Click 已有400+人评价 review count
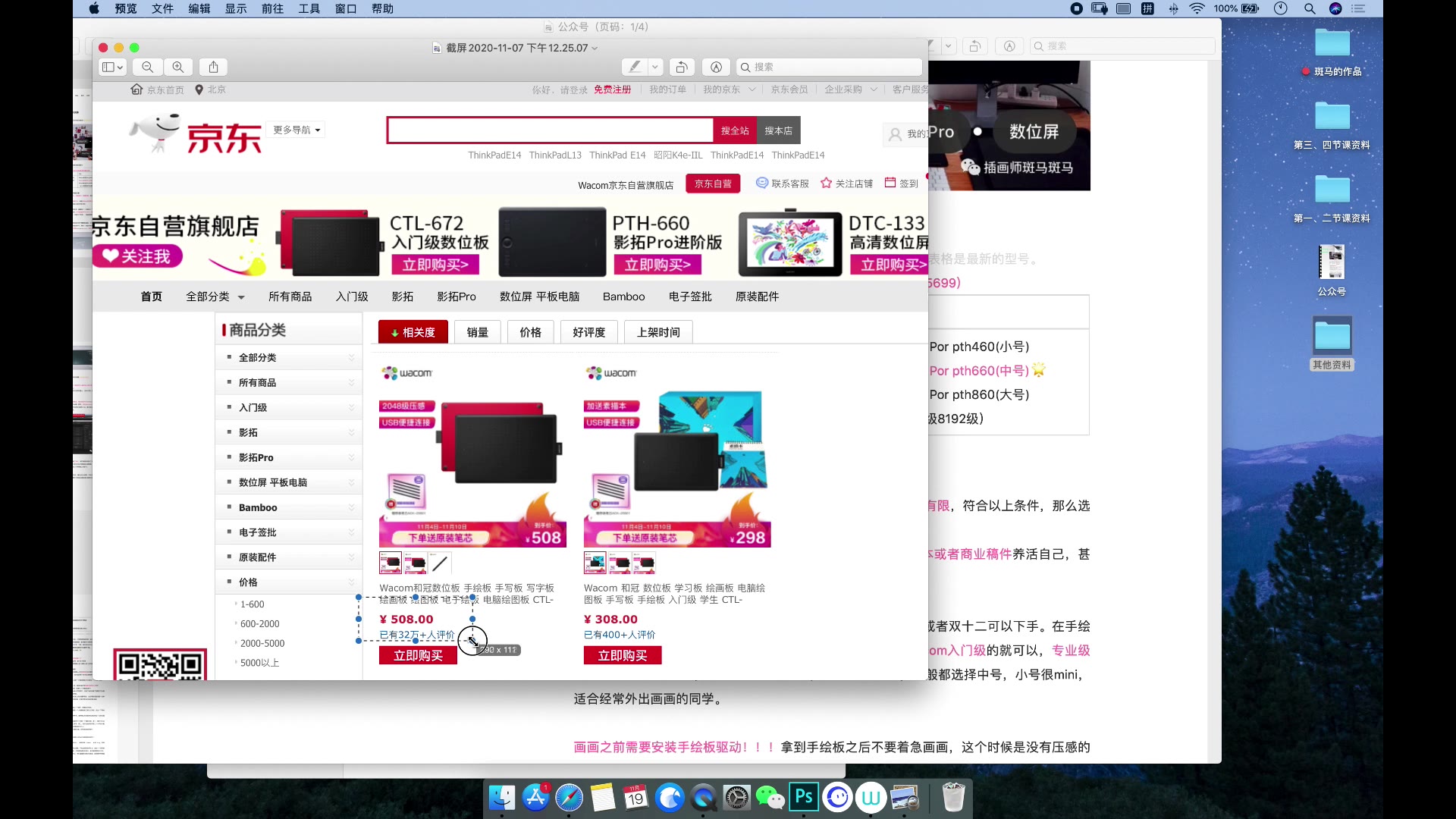The height and width of the screenshot is (819, 1456). 620,635
